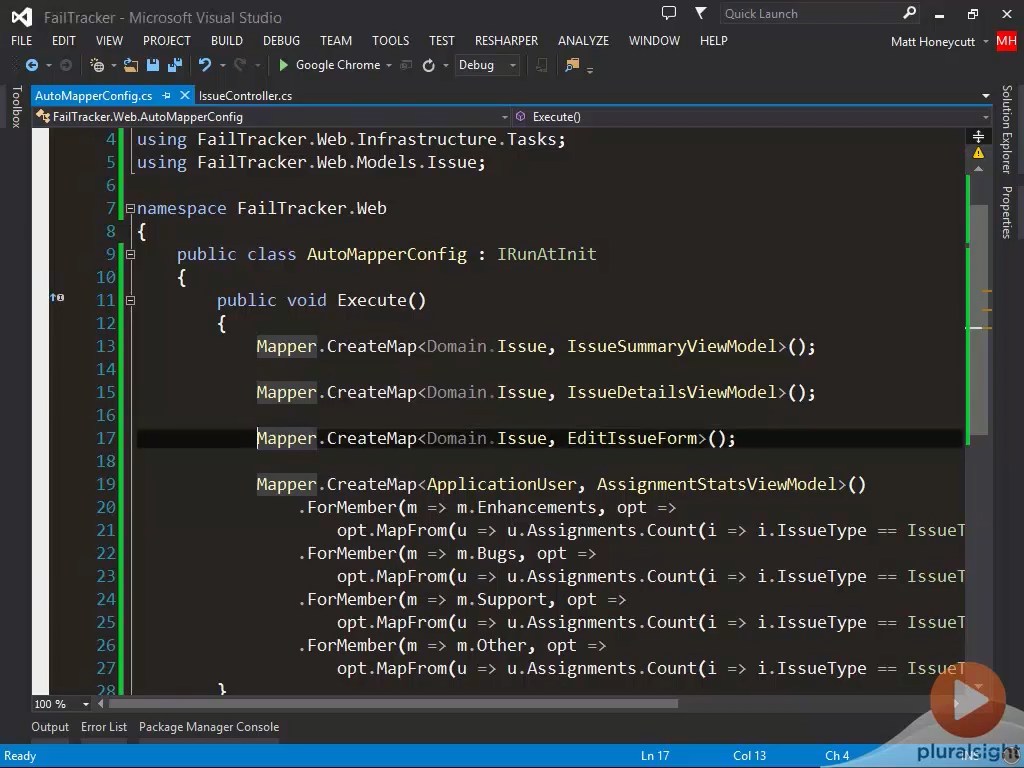Click IssueSummaryViewModel on line 13
Image resolution: width=1024 pixels, height=768 pixels.
672,346
